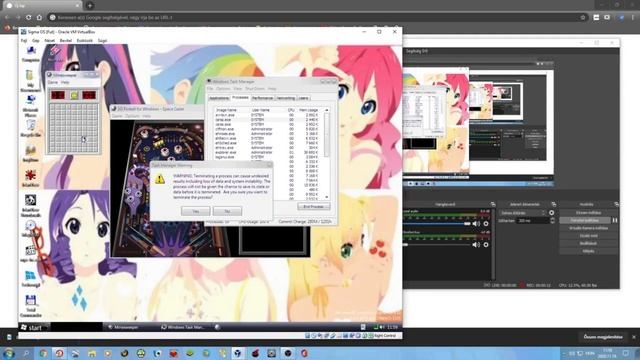
Task: Switch to the Applications tab in Task Manager
Action: click(219, 98)
